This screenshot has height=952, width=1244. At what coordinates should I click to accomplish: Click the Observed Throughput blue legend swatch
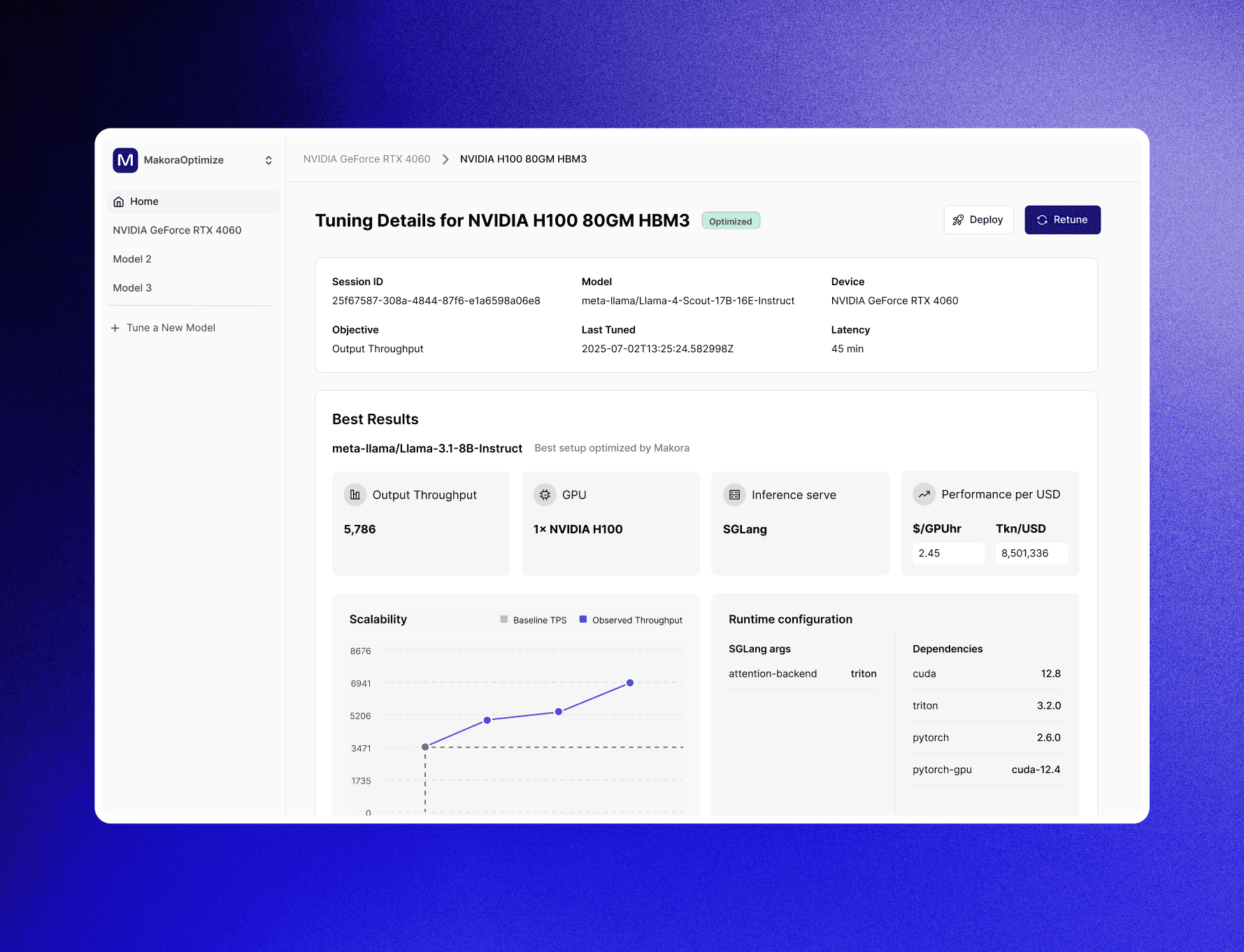pyautogui.click(x=583, y=619)
